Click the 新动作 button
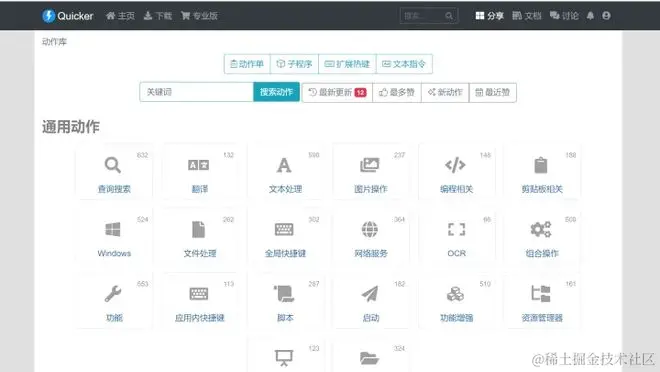The width and height of the screenshot is (660, 372). [445, 92]
